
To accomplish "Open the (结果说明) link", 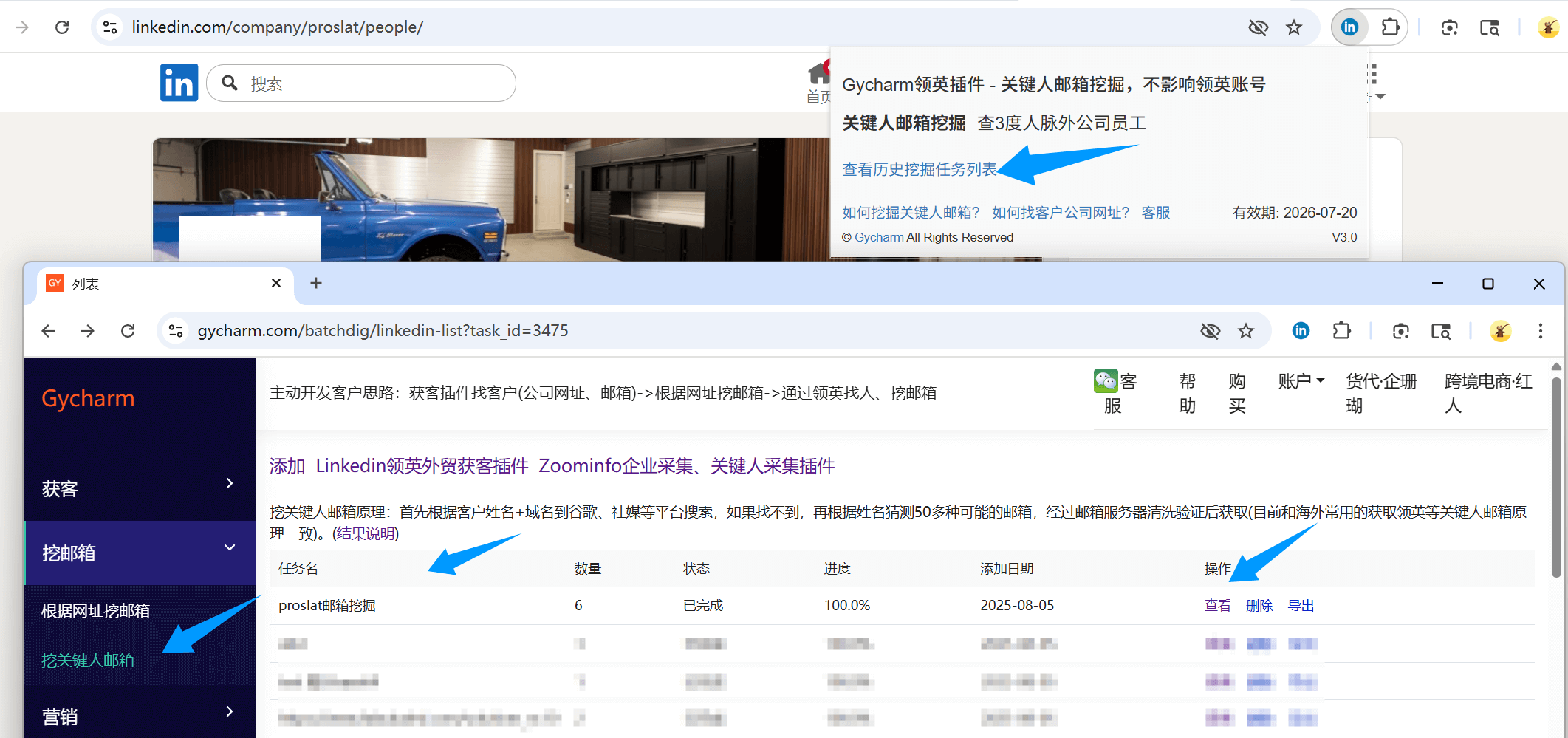I will 366,533.
